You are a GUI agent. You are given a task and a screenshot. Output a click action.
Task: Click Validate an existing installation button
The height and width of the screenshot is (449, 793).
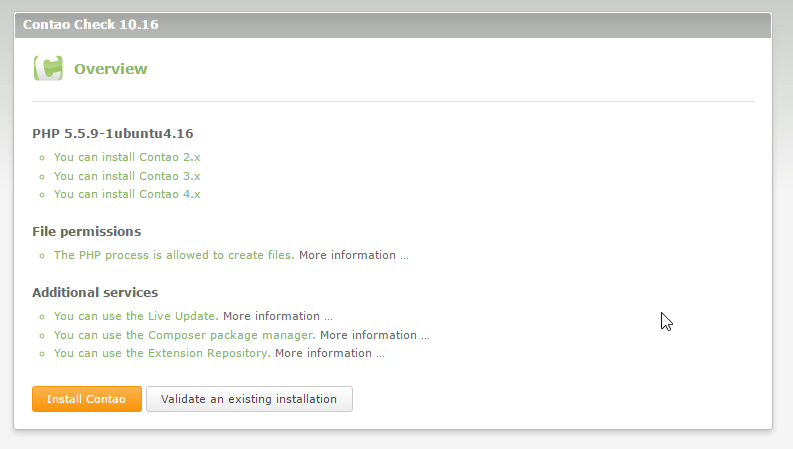pos(249,399)
